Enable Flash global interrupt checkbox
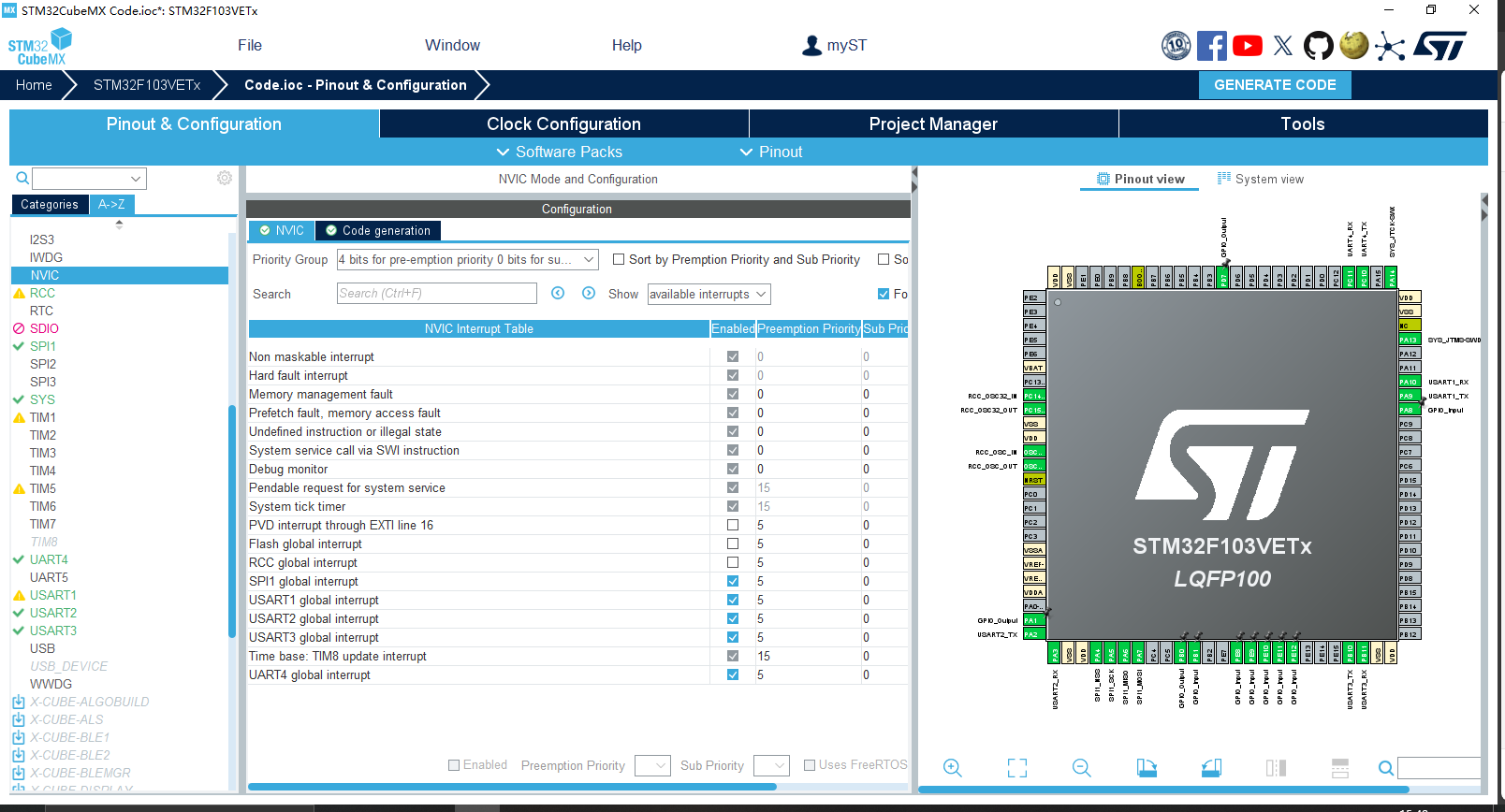Viewport: 1505px width, 812px height. (x=733, y=544)
